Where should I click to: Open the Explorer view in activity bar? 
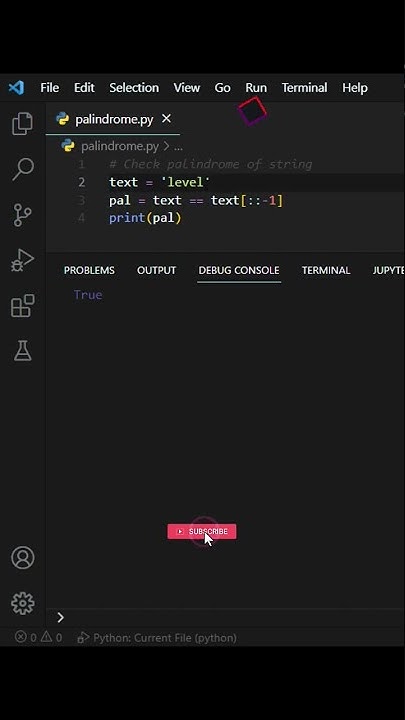tap(22, 124)
